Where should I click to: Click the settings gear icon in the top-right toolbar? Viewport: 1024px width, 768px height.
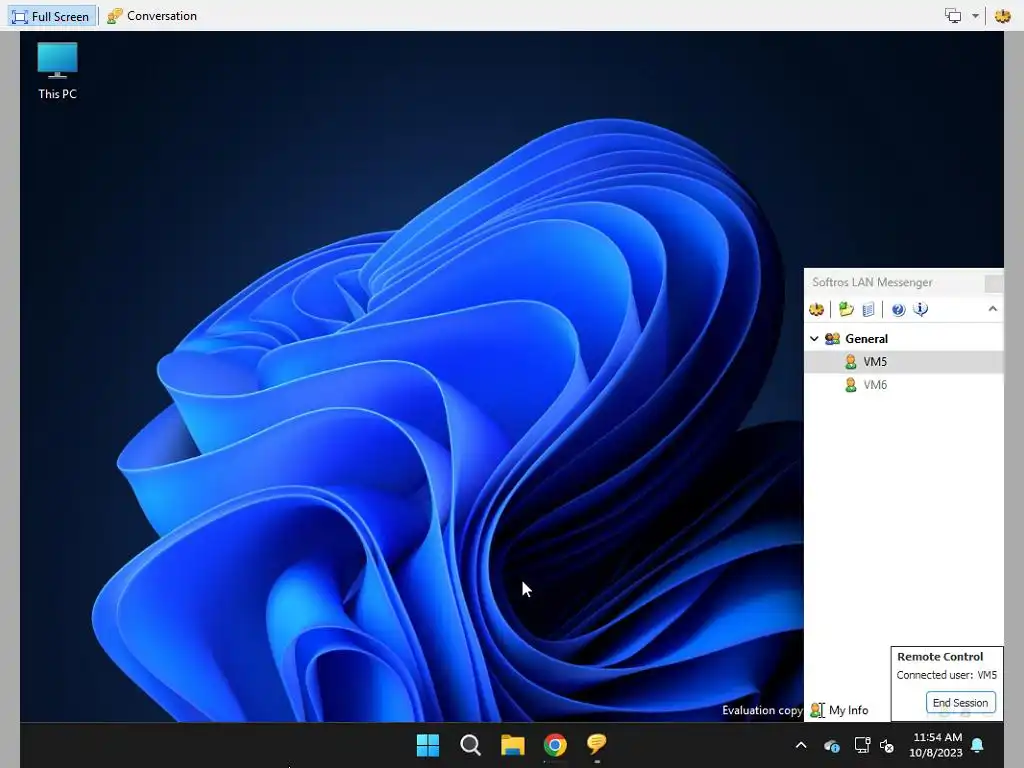pyautogui.click(x=1002, y=16)
